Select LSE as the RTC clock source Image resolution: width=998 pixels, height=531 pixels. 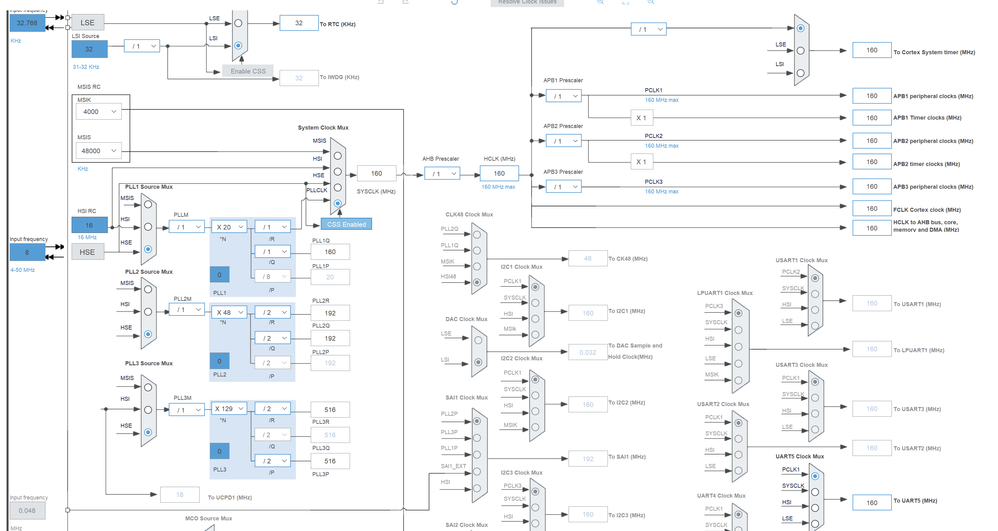tap(238, 22)
